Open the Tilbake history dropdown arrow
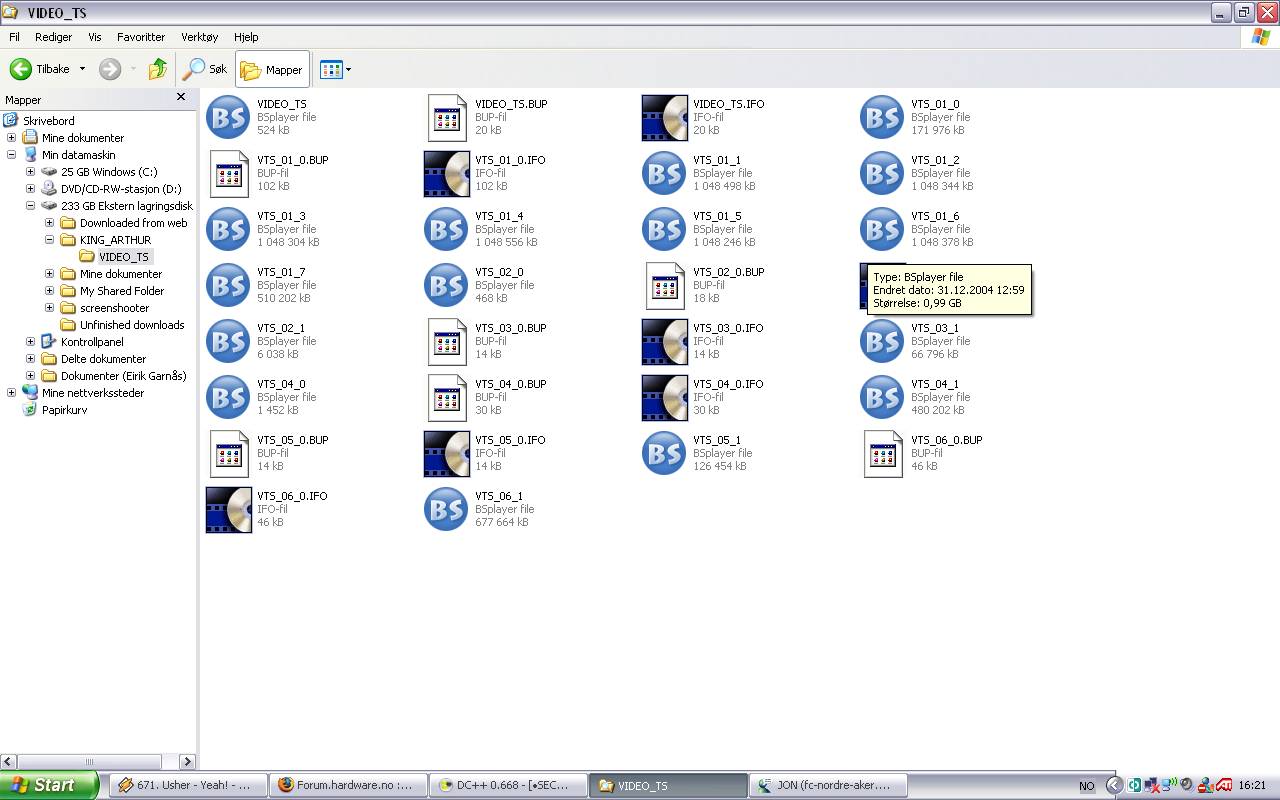The image size is (1280, 800). [82, 69]
